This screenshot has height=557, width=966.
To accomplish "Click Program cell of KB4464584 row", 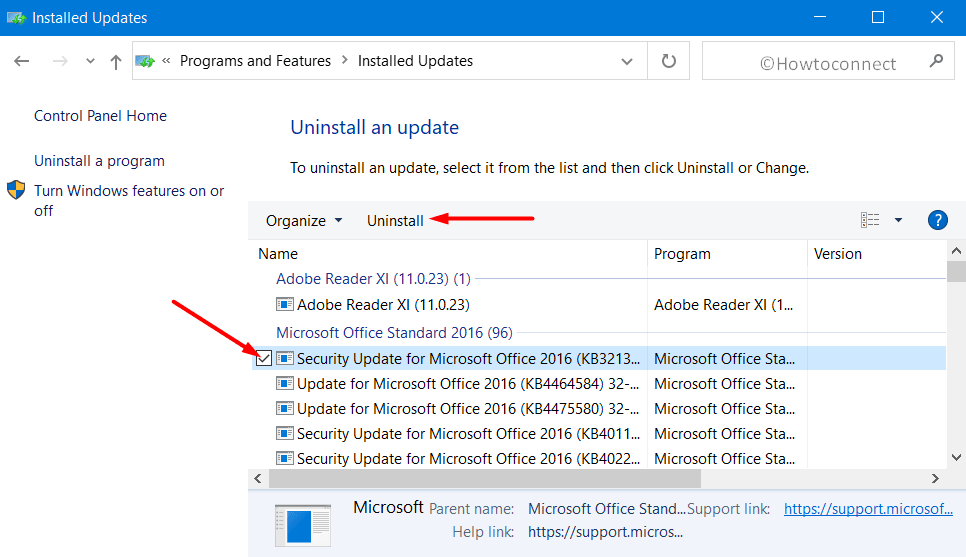I will coord(724,384).
